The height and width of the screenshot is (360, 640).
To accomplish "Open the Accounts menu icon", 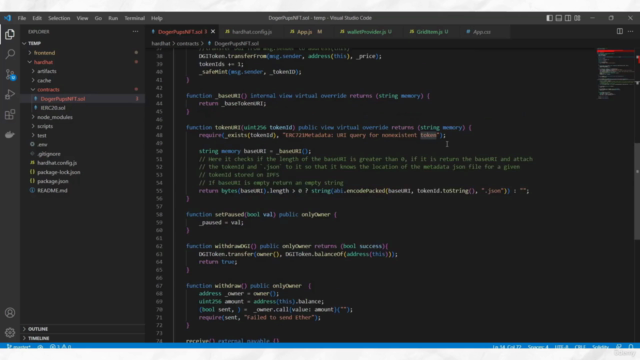I will pyautogui.click(x=10, y=313).
